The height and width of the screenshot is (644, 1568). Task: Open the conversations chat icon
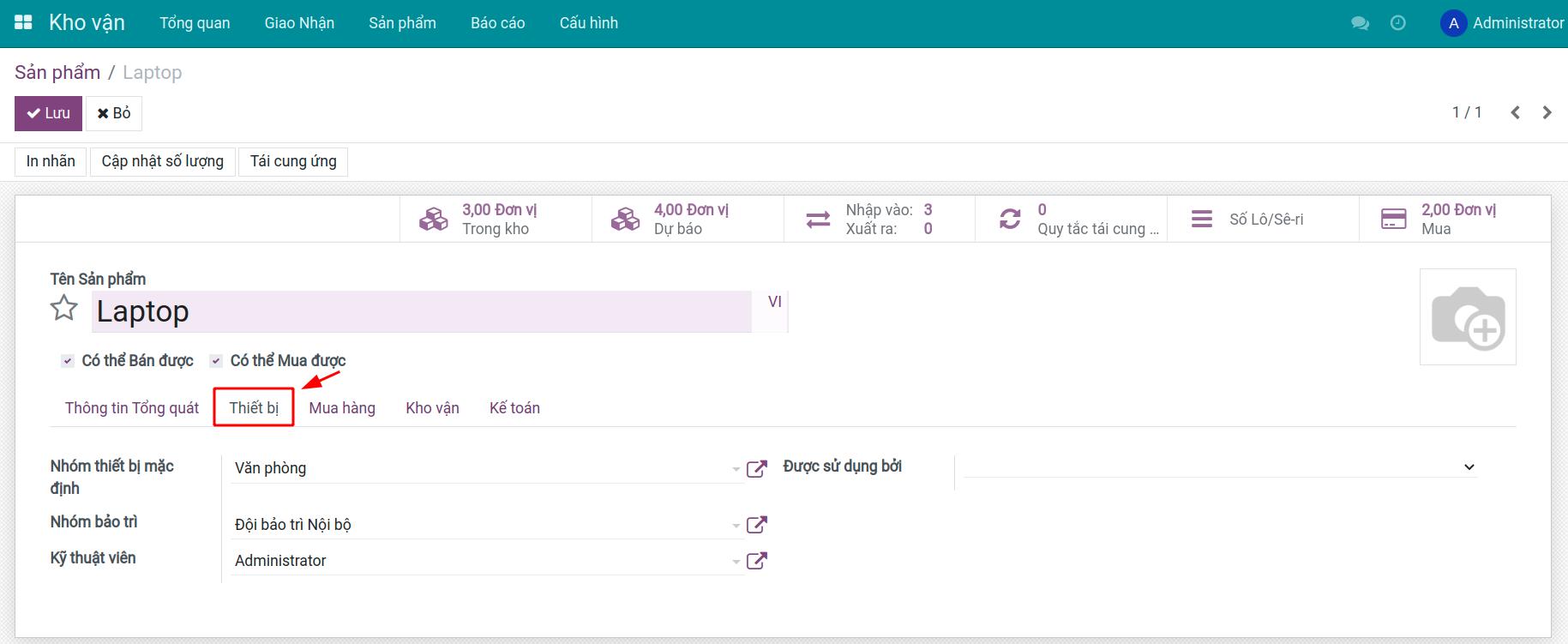[1360, 23]
